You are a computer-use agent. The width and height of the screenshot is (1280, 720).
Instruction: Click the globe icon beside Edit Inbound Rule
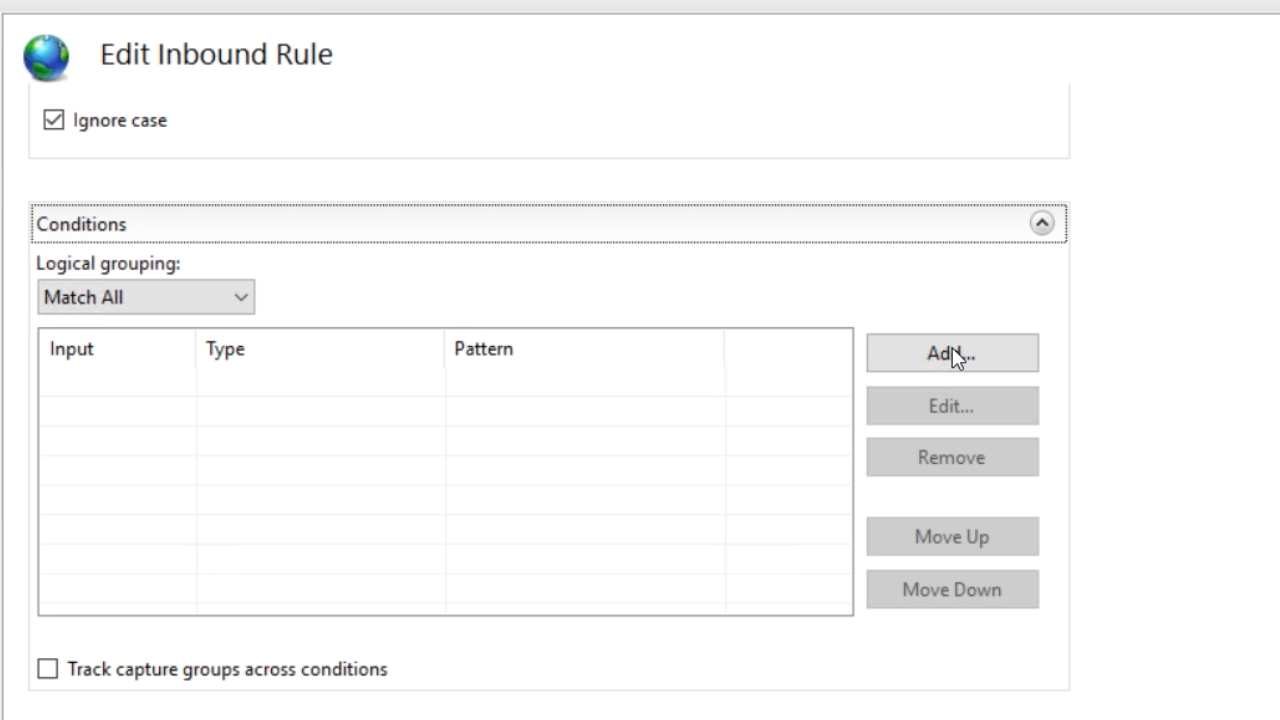click(x=46, y=57)
